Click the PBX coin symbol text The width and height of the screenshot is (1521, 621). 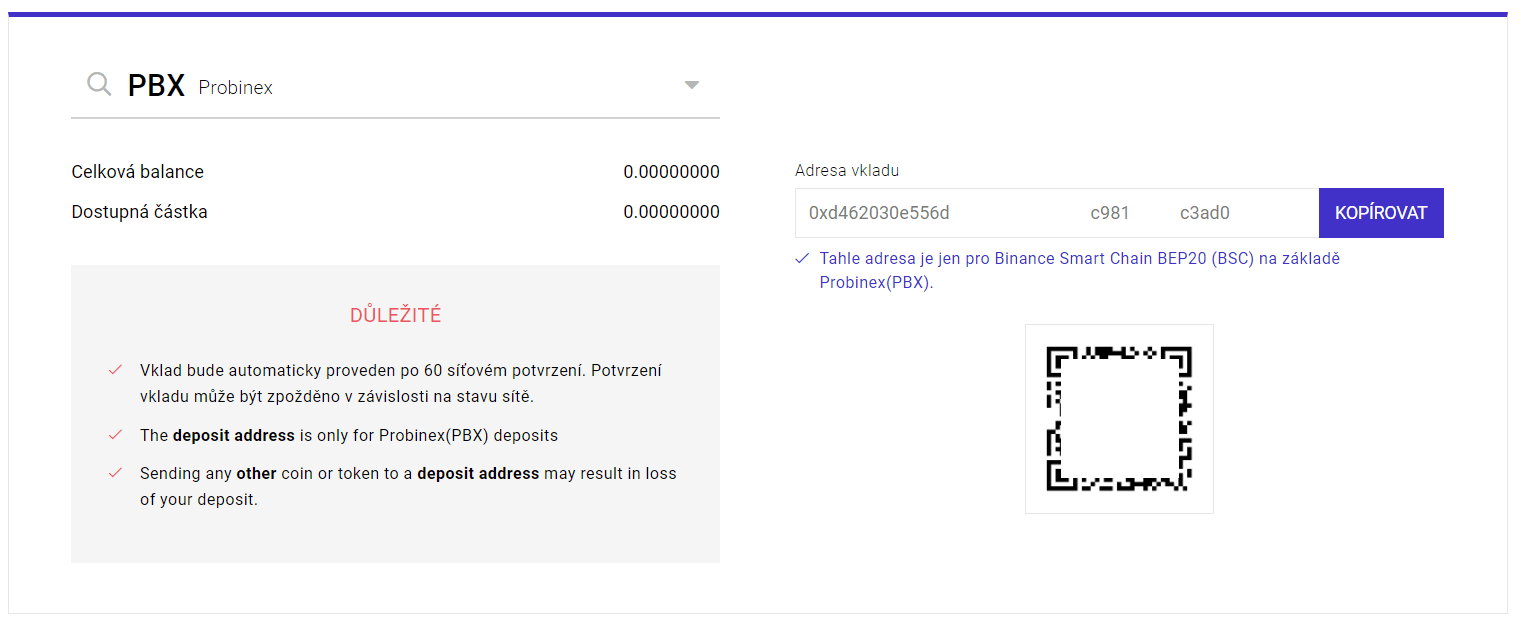[x=156, y=86]
